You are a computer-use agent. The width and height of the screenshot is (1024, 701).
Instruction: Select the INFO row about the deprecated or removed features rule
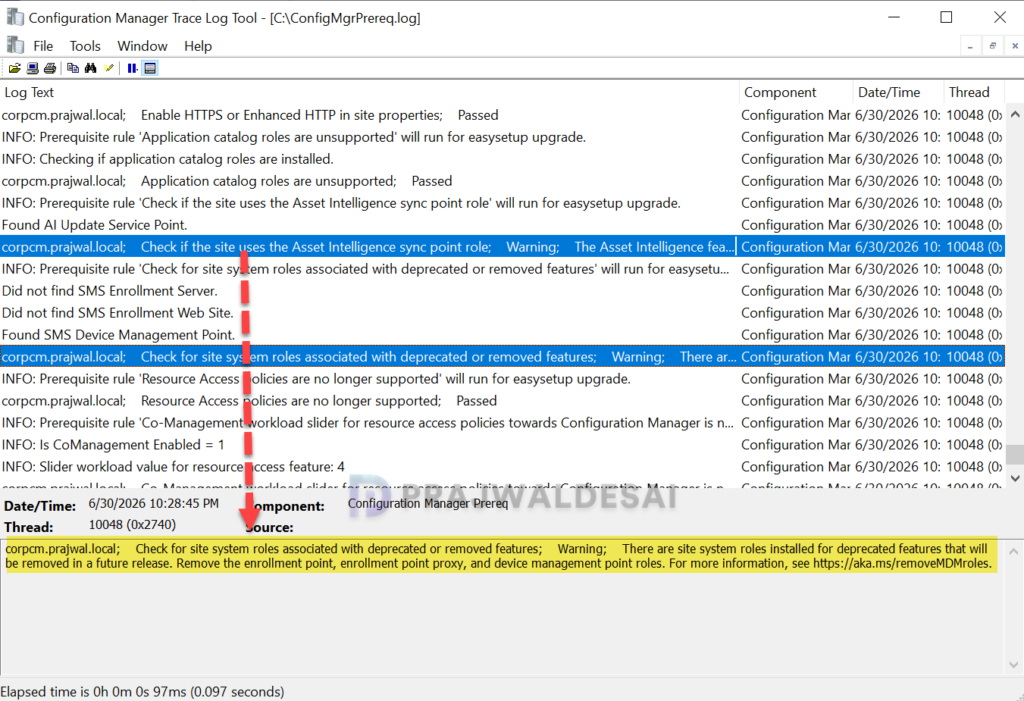point(502,269)
